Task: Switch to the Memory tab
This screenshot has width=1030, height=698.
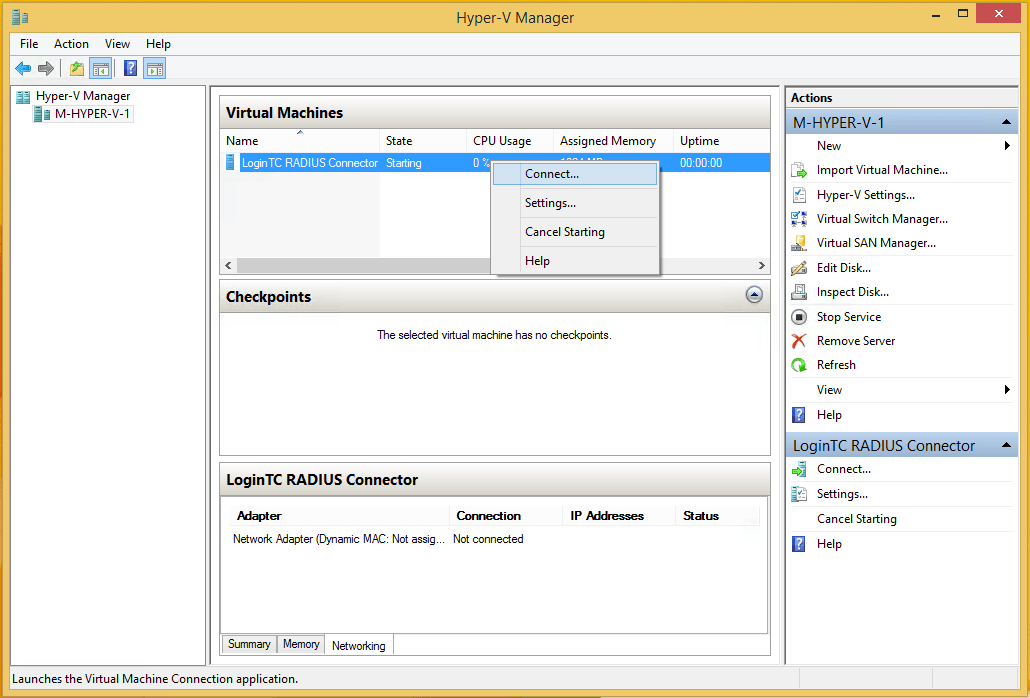Action: tap(301, 644)
